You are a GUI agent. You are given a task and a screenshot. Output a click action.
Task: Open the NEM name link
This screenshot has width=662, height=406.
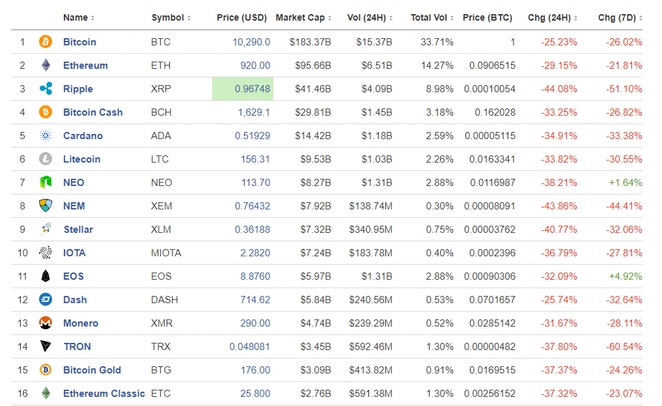pos(74,206)
